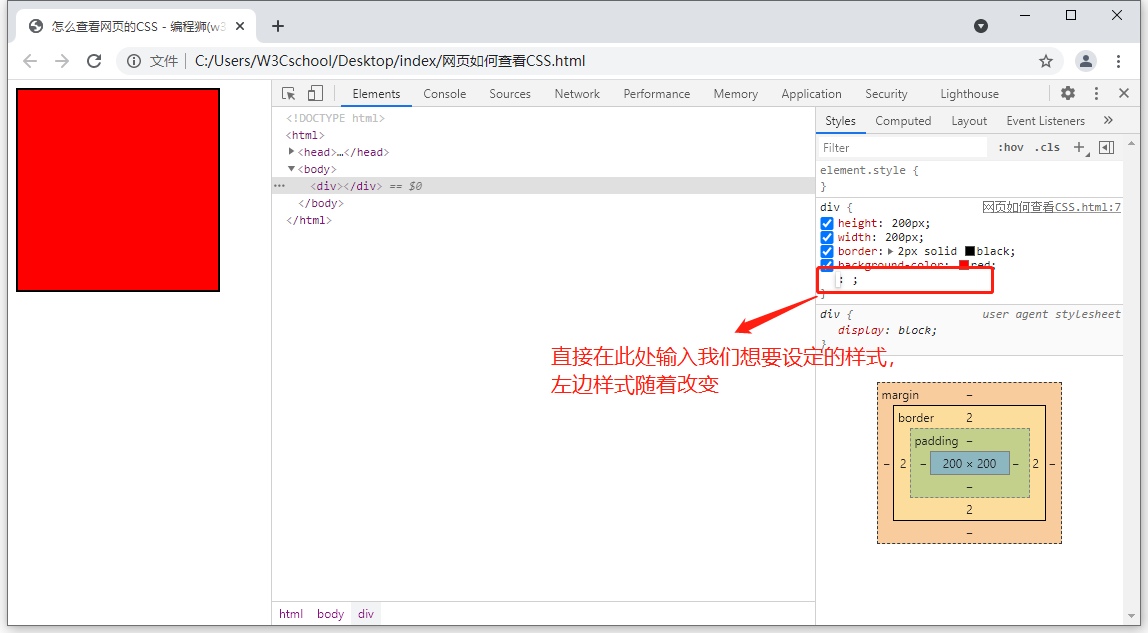Collapse the body element node

coord(292,169)
